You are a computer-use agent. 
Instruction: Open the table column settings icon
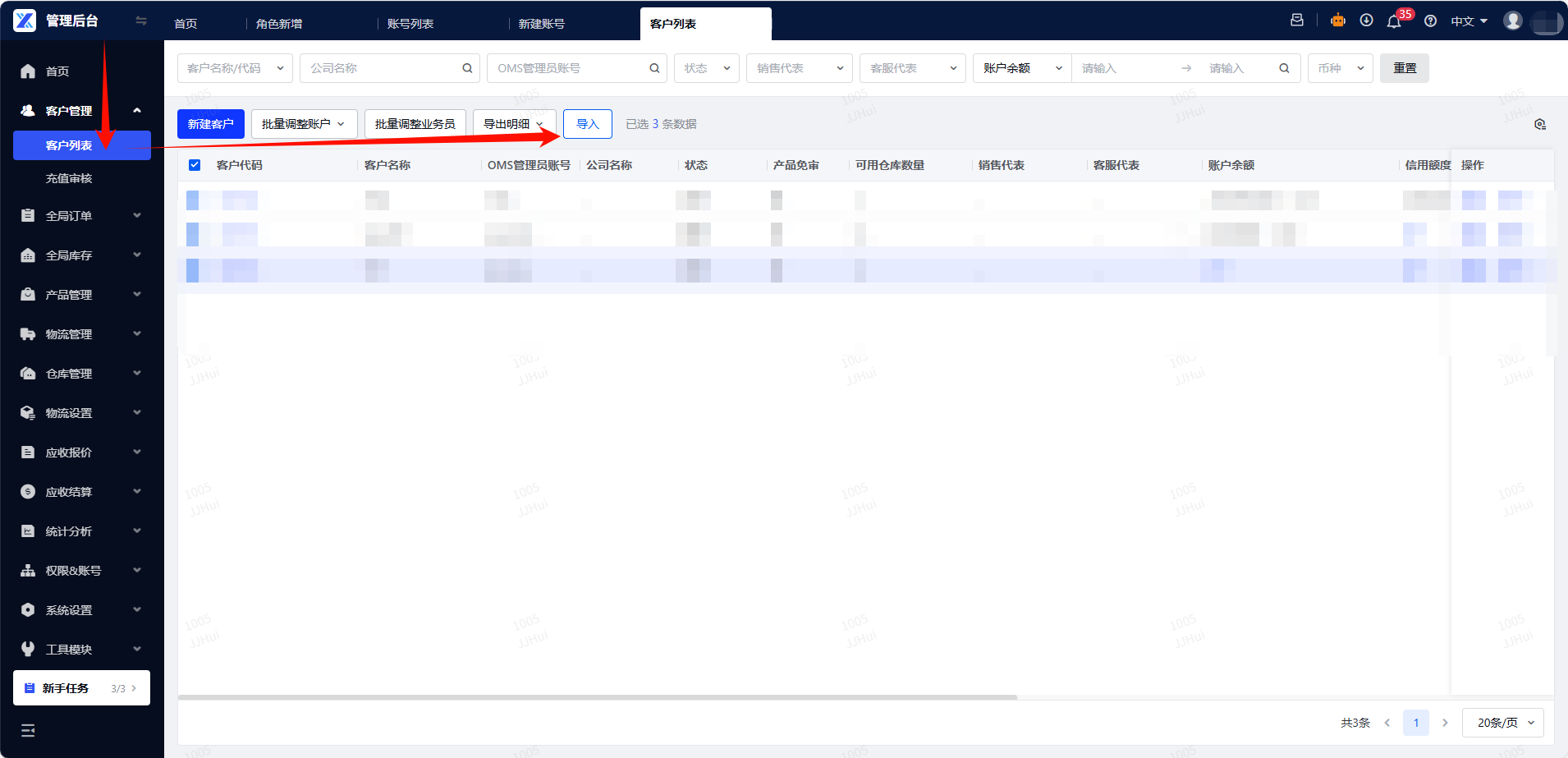pos(1540,124)
